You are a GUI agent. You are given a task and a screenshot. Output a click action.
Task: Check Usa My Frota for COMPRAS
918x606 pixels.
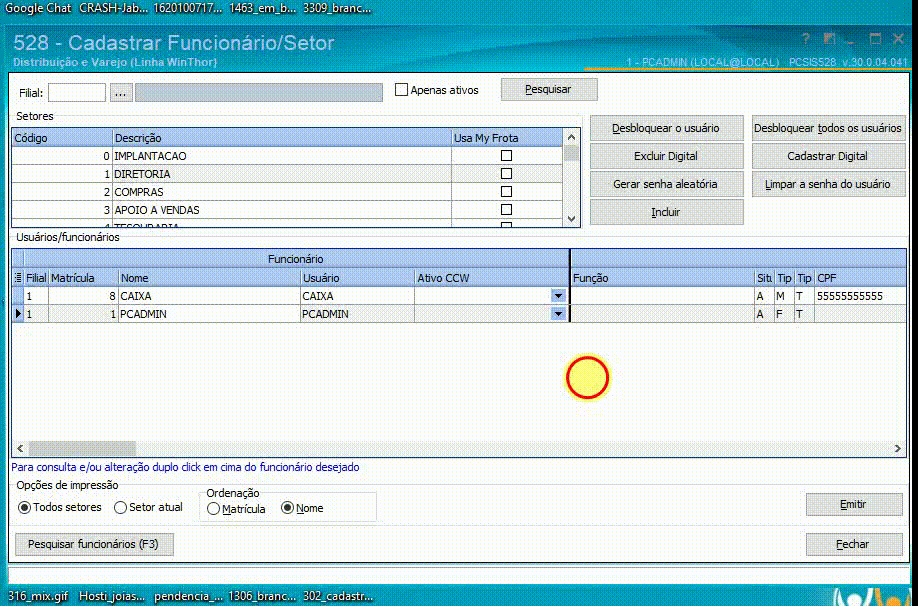pos(506,191)
